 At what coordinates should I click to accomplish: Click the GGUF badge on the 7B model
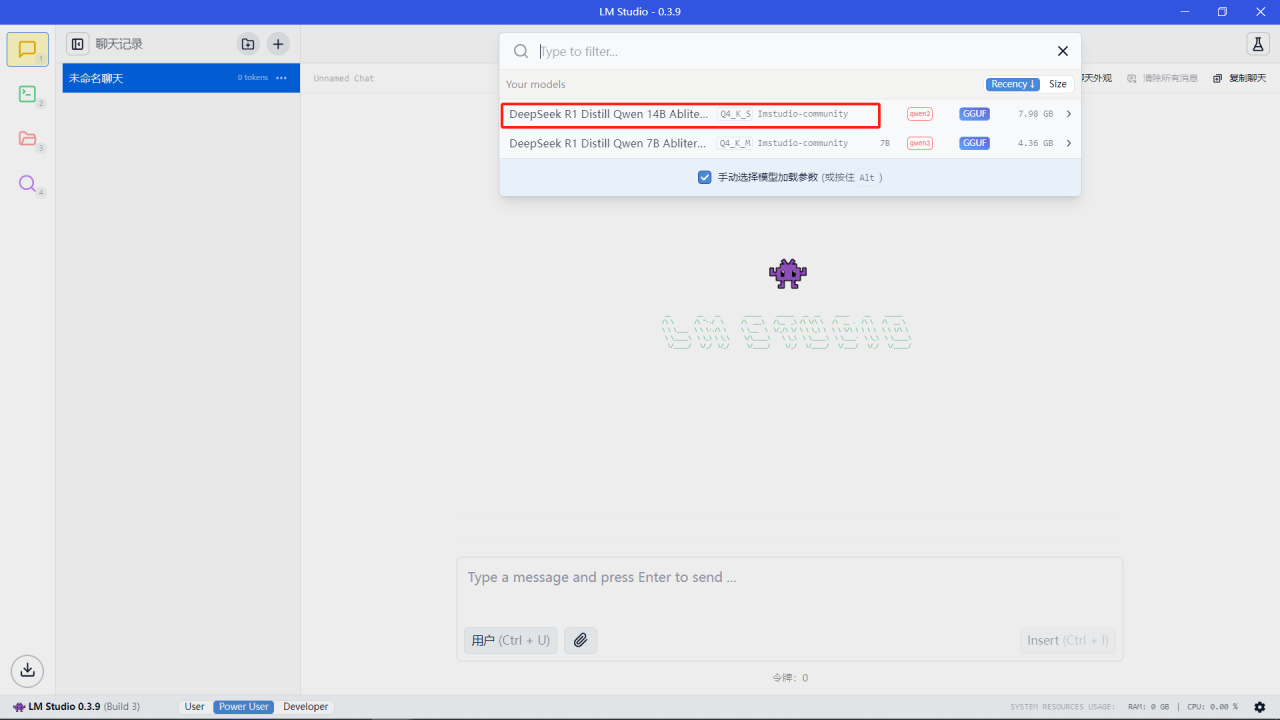coord(974,143)
